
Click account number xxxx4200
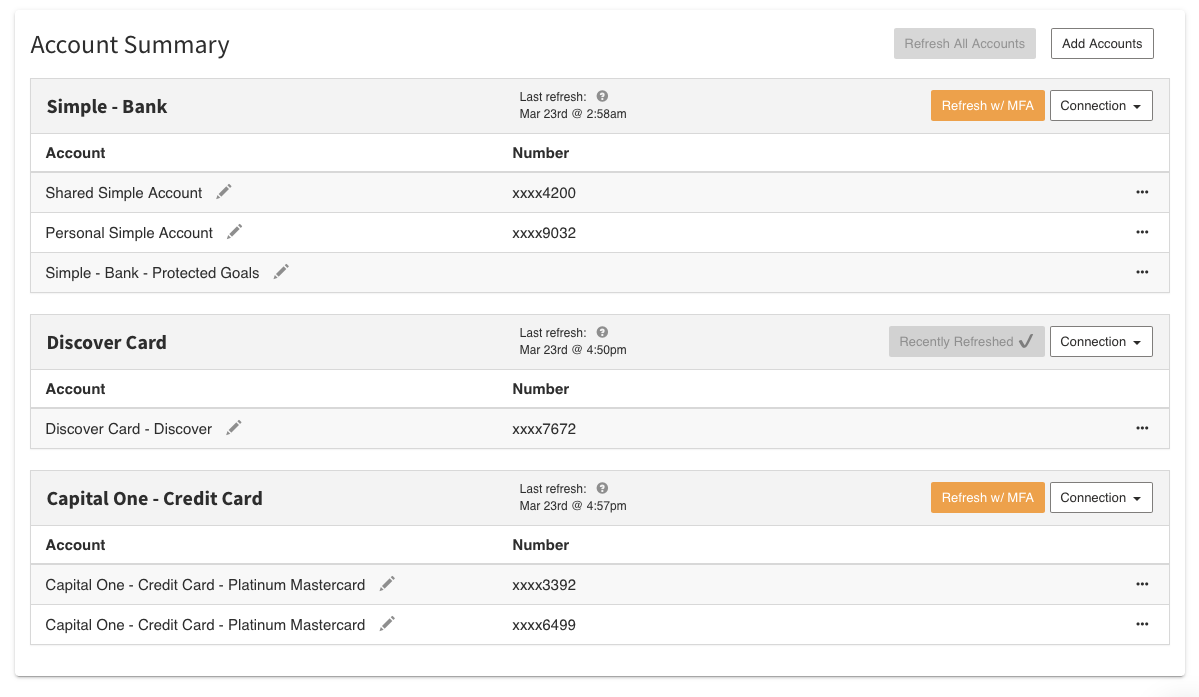tap(544, 193)
